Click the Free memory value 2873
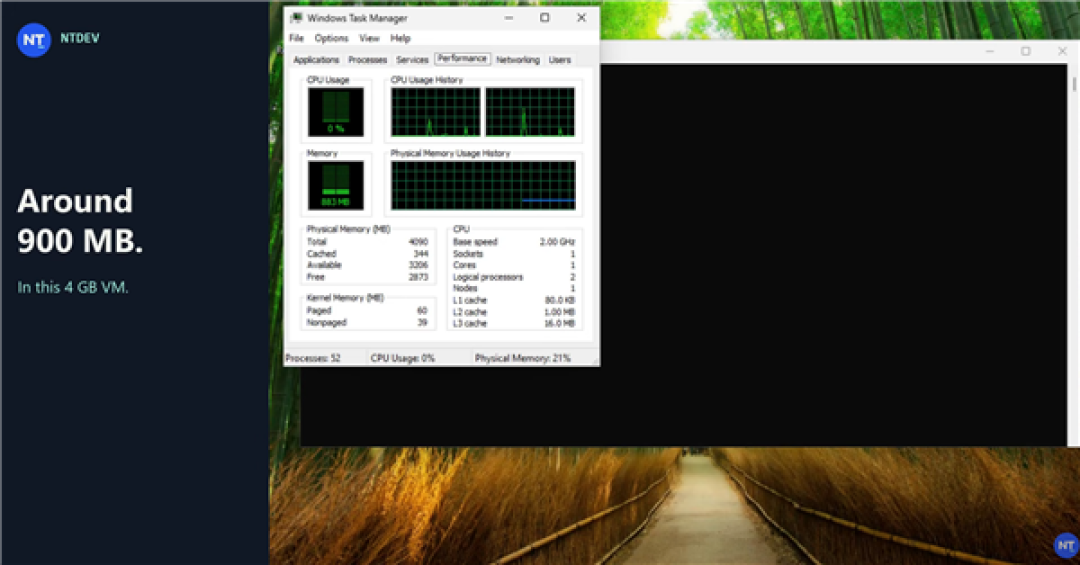This screenshot has width=1080, height=565. [x=418, y=277]
